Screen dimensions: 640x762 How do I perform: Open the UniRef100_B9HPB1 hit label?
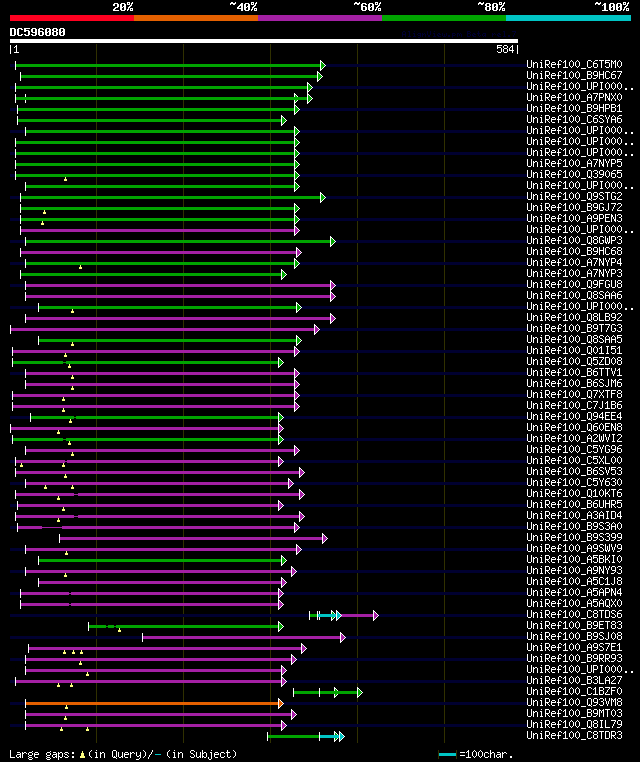click(x=574, y=108)
